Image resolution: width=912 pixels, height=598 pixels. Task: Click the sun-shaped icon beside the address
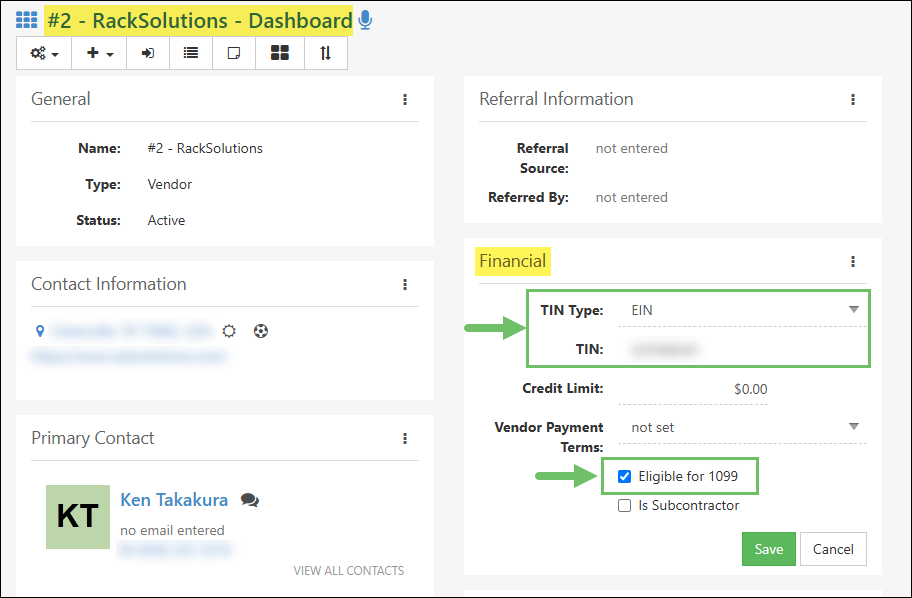click(x=229, y=331)
